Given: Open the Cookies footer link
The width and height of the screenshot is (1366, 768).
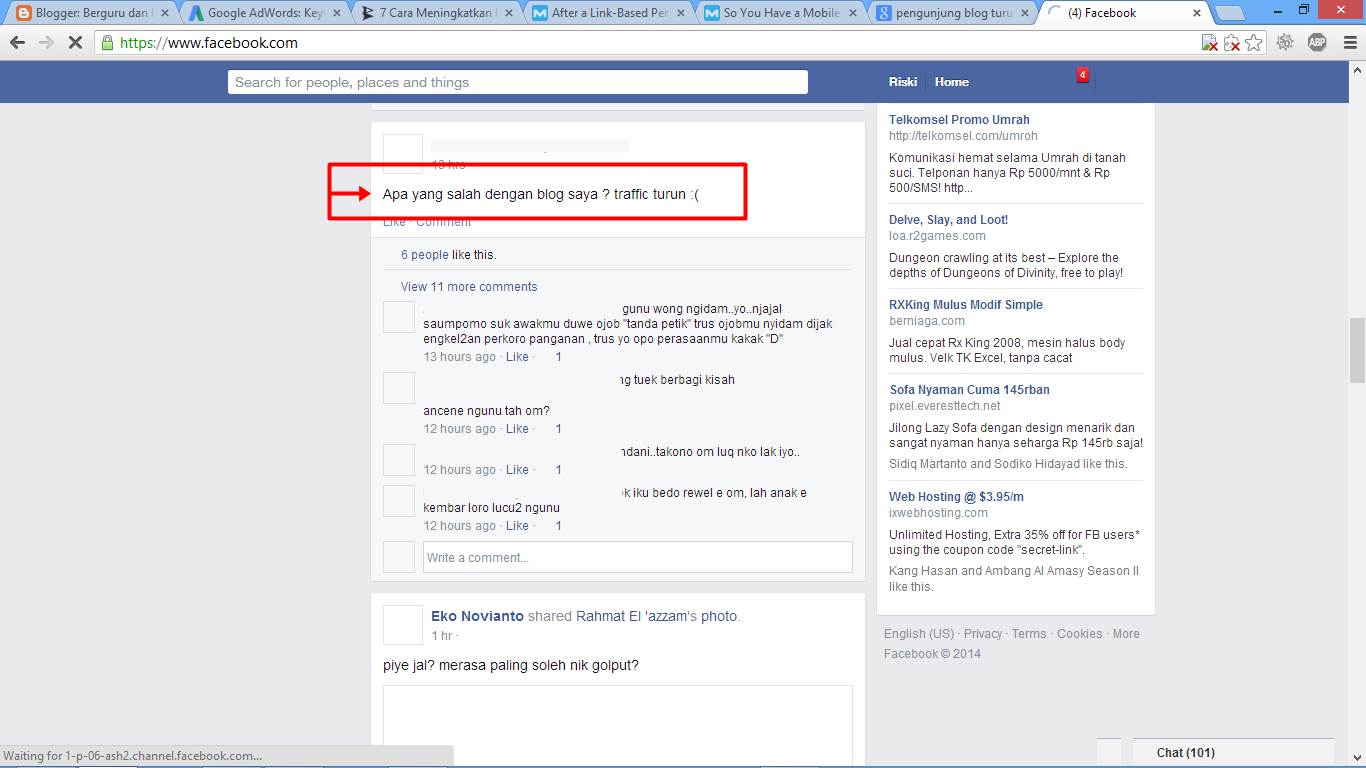Looking at the screenshot, I should (x=1080, y=634).
